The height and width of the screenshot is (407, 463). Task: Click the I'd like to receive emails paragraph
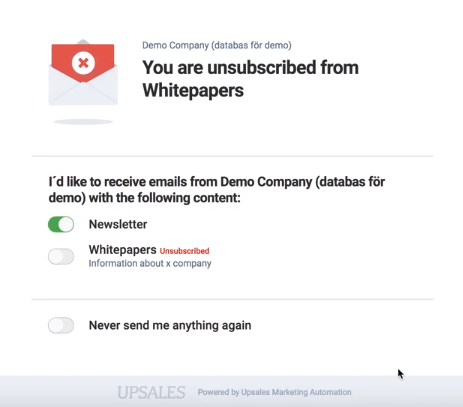pyautogui.click(x=217, y=190)
